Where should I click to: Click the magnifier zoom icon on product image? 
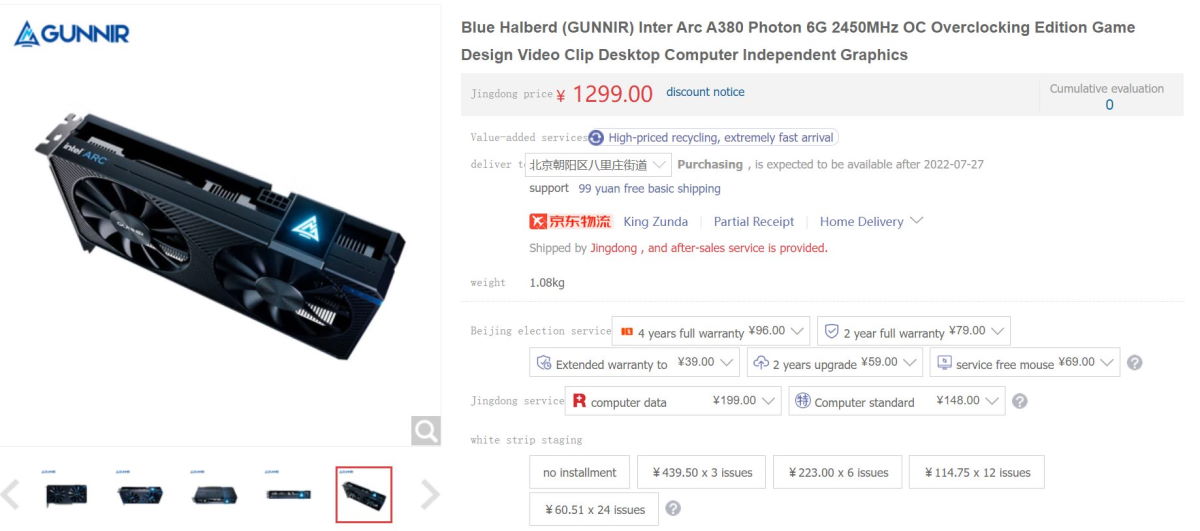coord(426,431)
